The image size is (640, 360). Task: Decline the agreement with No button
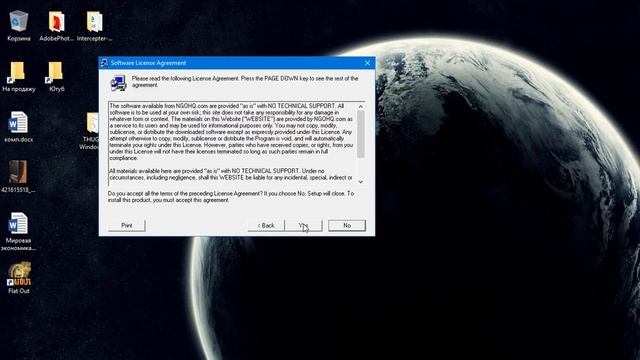click(x=347, y=225)
